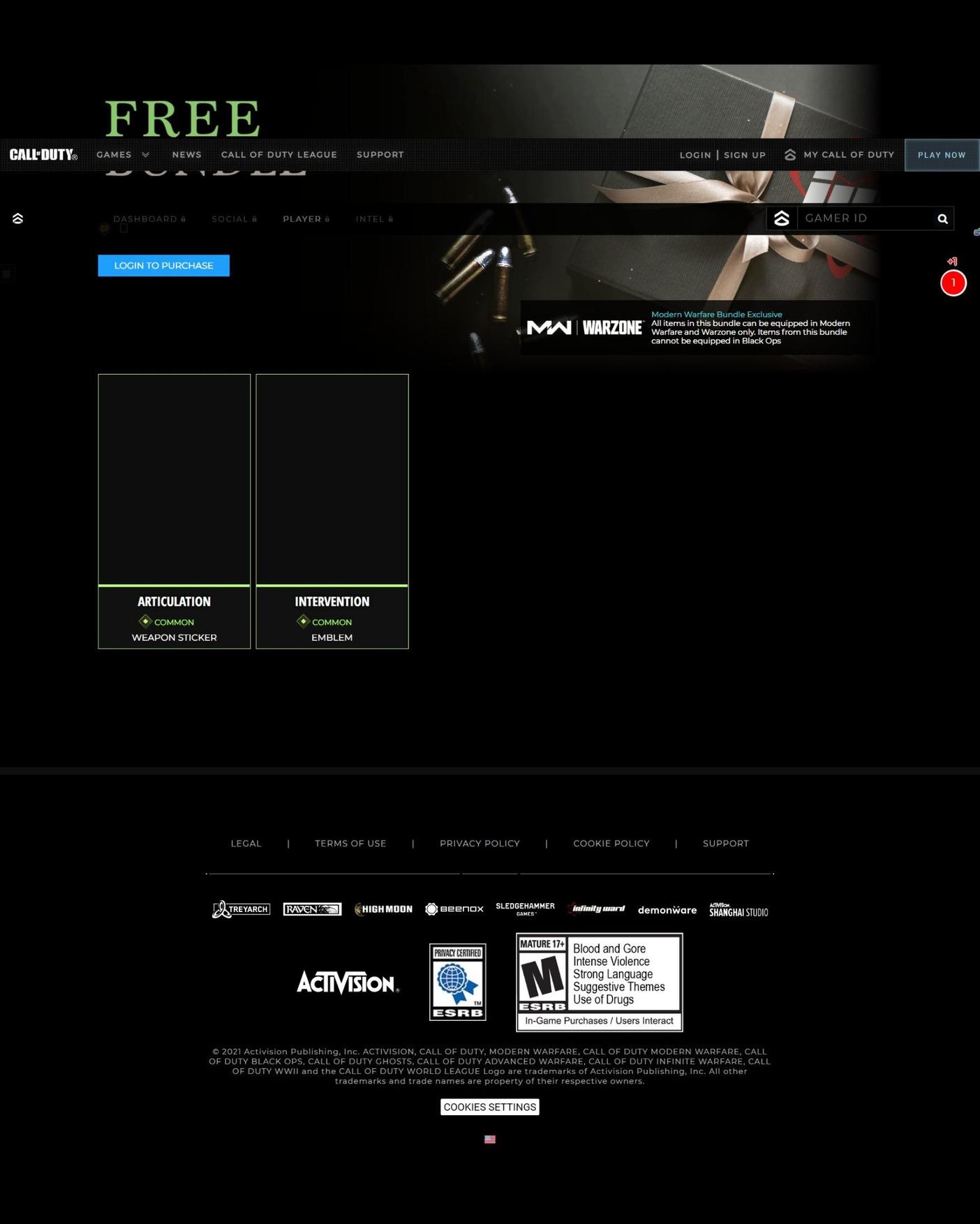Click the Login to Purchase button
The height and width of the screenshot is (1224, 980).
pos(163,266)
